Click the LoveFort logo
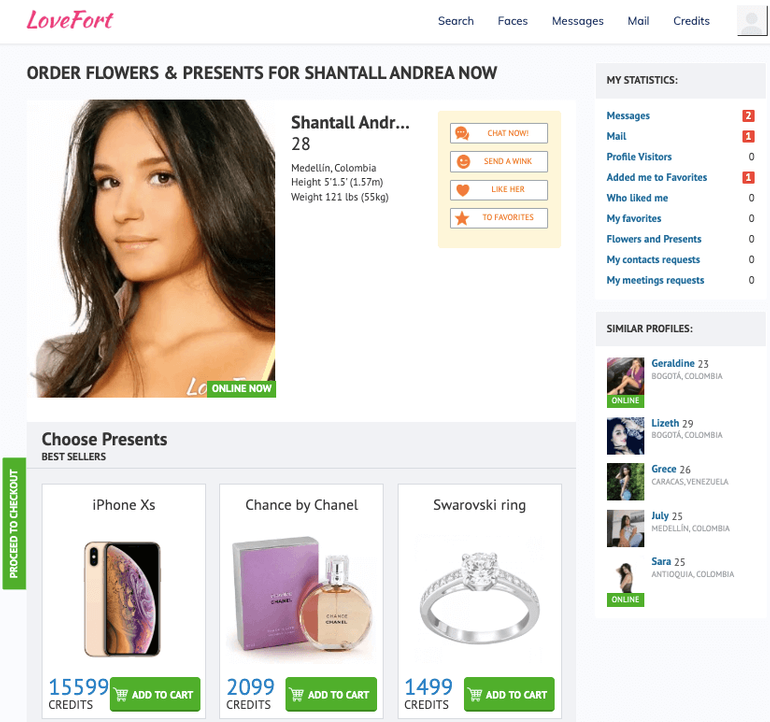 (69, 20)
